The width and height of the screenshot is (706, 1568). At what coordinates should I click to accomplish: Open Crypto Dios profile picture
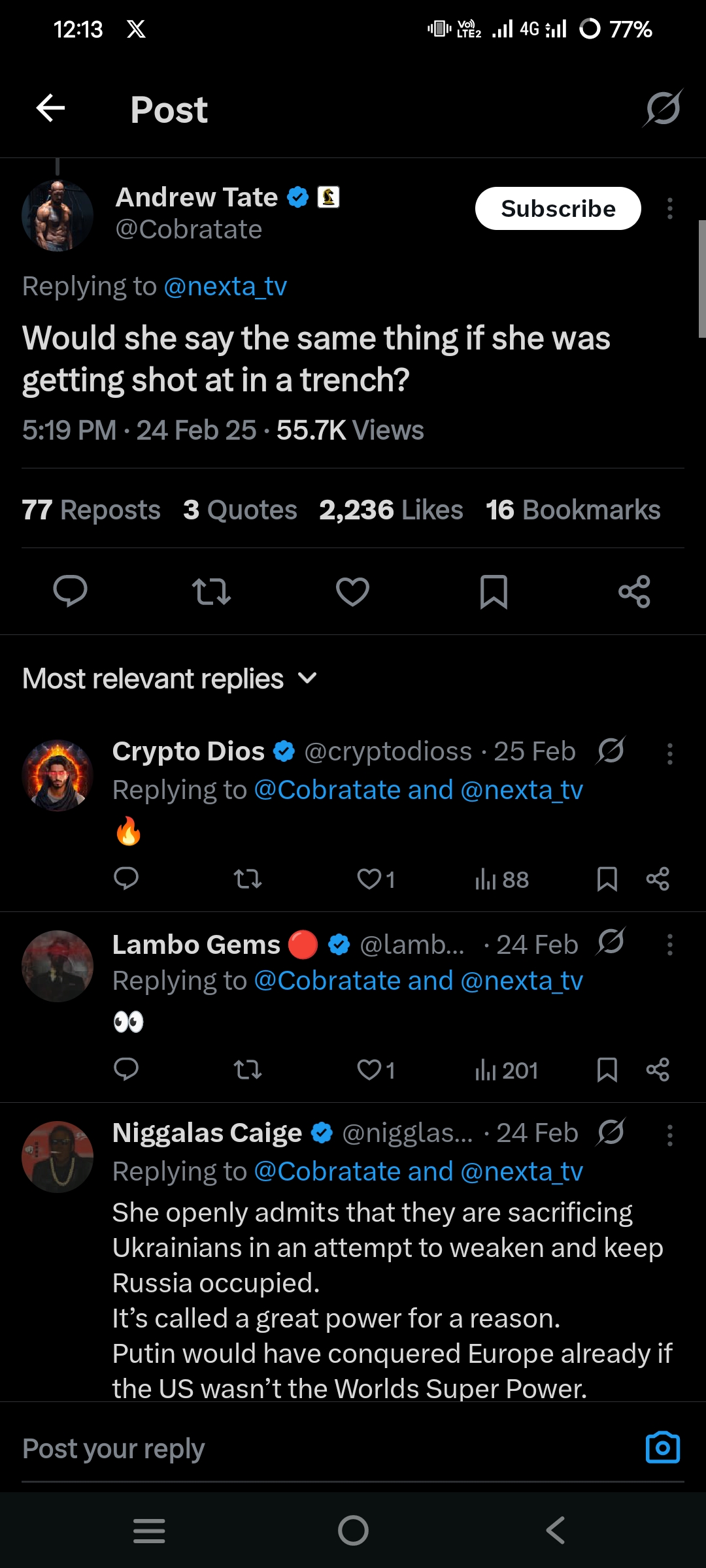(58, 776)
